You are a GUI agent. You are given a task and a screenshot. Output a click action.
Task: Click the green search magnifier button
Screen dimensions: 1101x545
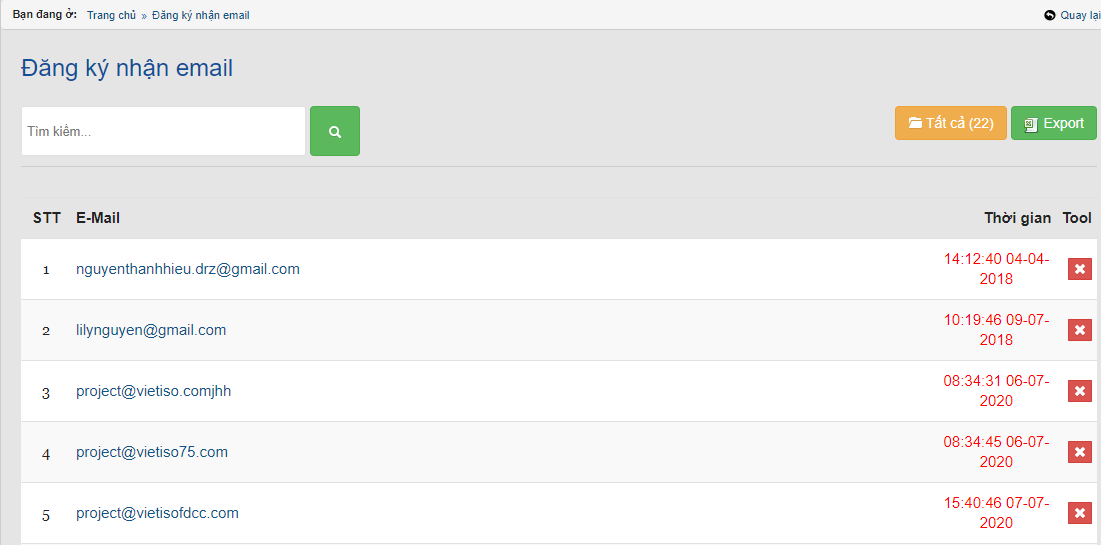tap(335, 131)
